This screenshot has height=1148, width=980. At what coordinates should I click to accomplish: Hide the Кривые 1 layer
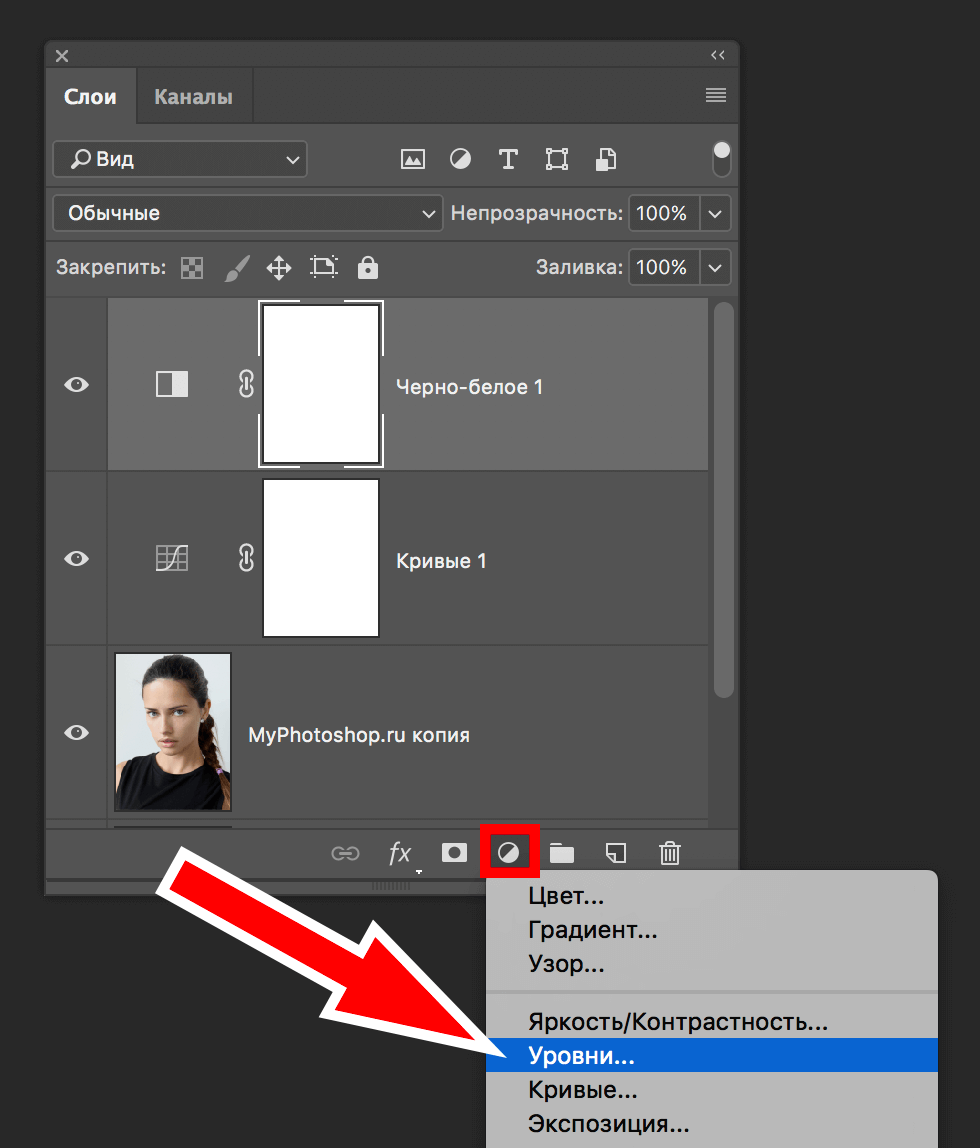pos(77,558)
